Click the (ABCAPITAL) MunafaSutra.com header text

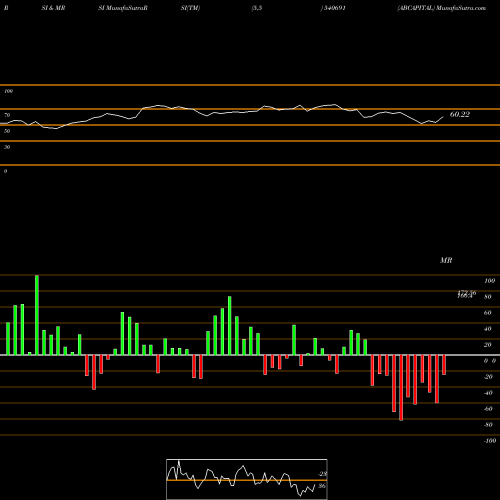(x=442, y=8)
